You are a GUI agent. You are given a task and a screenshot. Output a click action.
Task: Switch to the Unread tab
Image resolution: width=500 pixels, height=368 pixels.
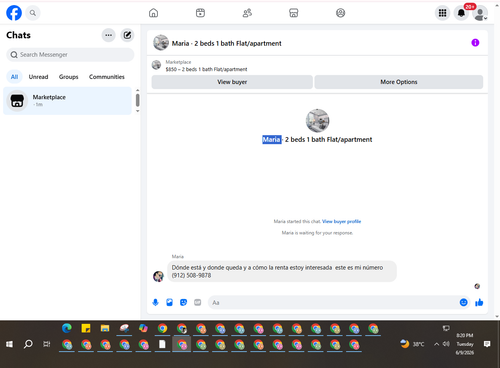click(x=38, y=77)
